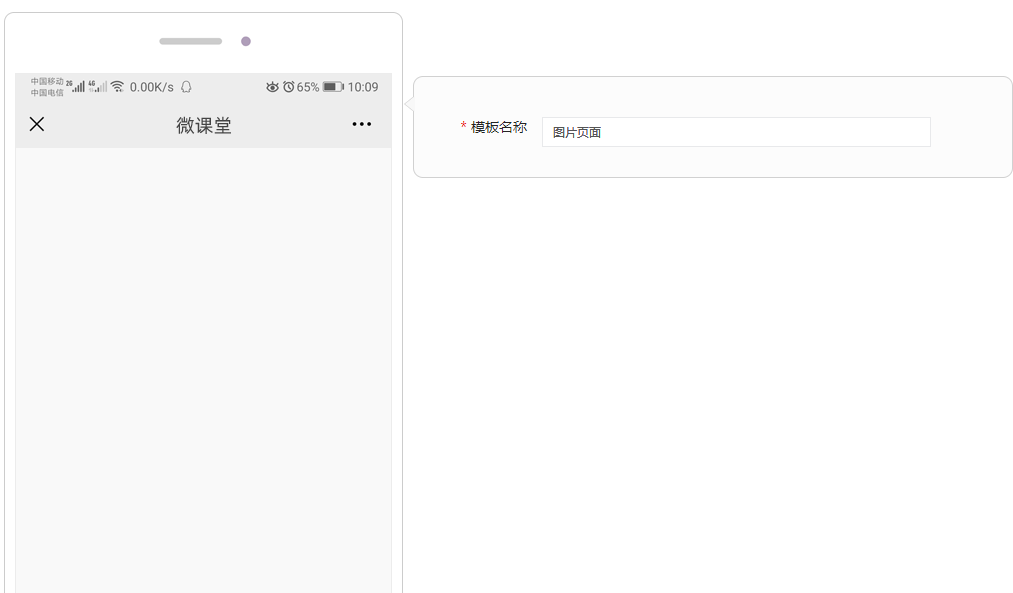This screenshot has height=593, width=1013.
Task: Click the 模板名称 label
Action: click(499, 127)
